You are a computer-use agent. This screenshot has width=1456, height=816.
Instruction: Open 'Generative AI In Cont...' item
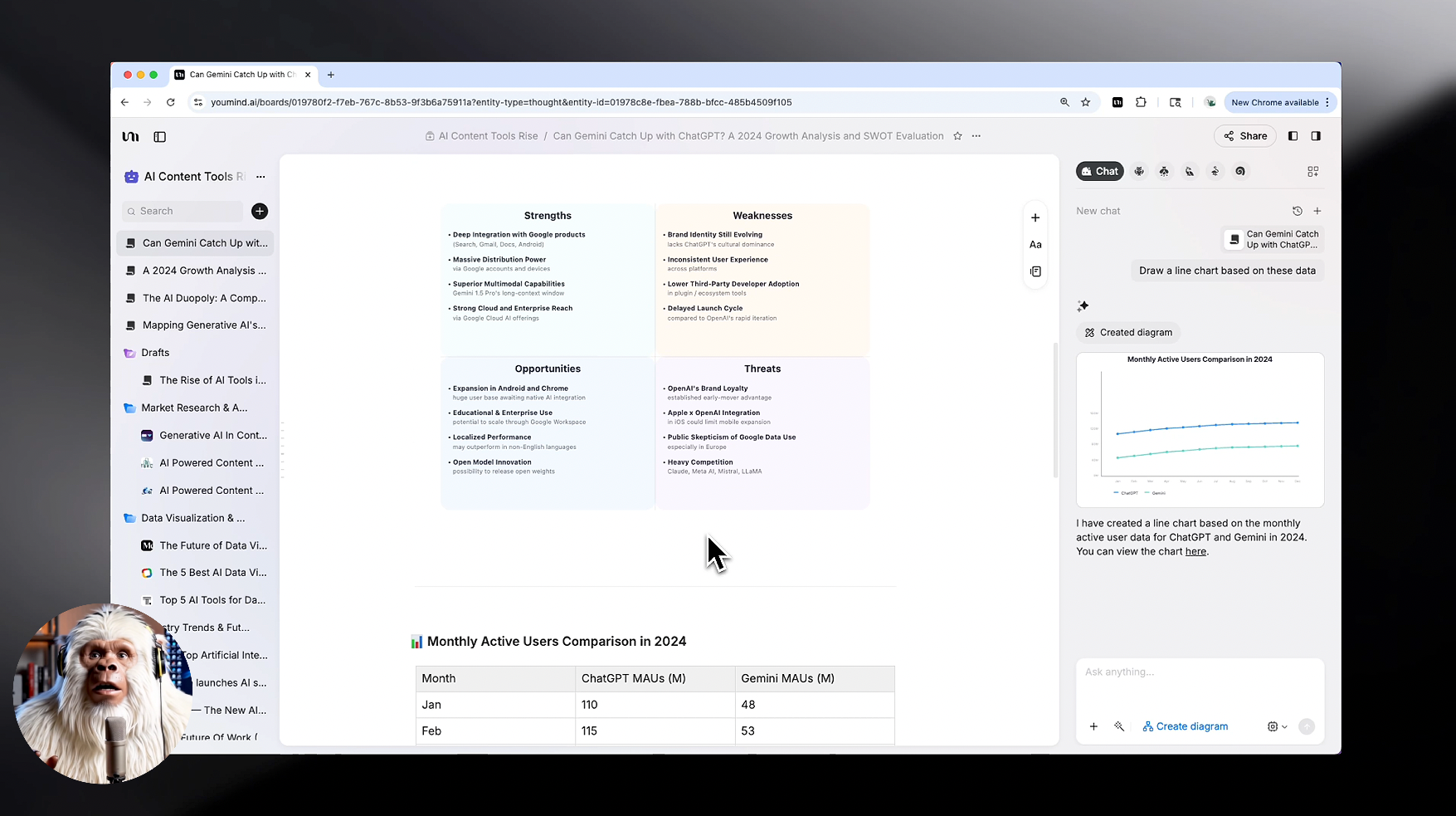click(x=204, y=435)
